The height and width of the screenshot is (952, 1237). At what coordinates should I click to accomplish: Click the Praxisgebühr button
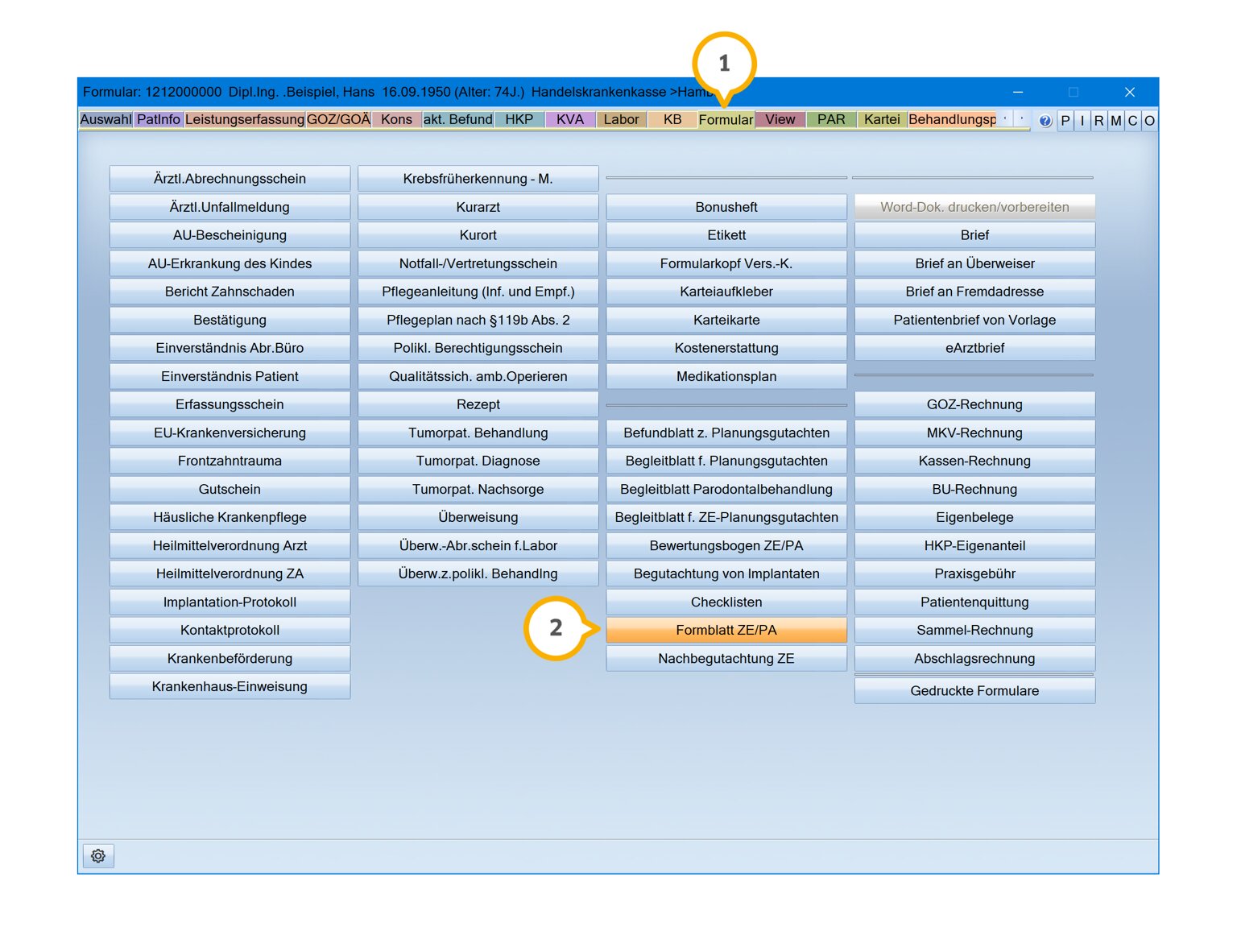coord(974,573)
